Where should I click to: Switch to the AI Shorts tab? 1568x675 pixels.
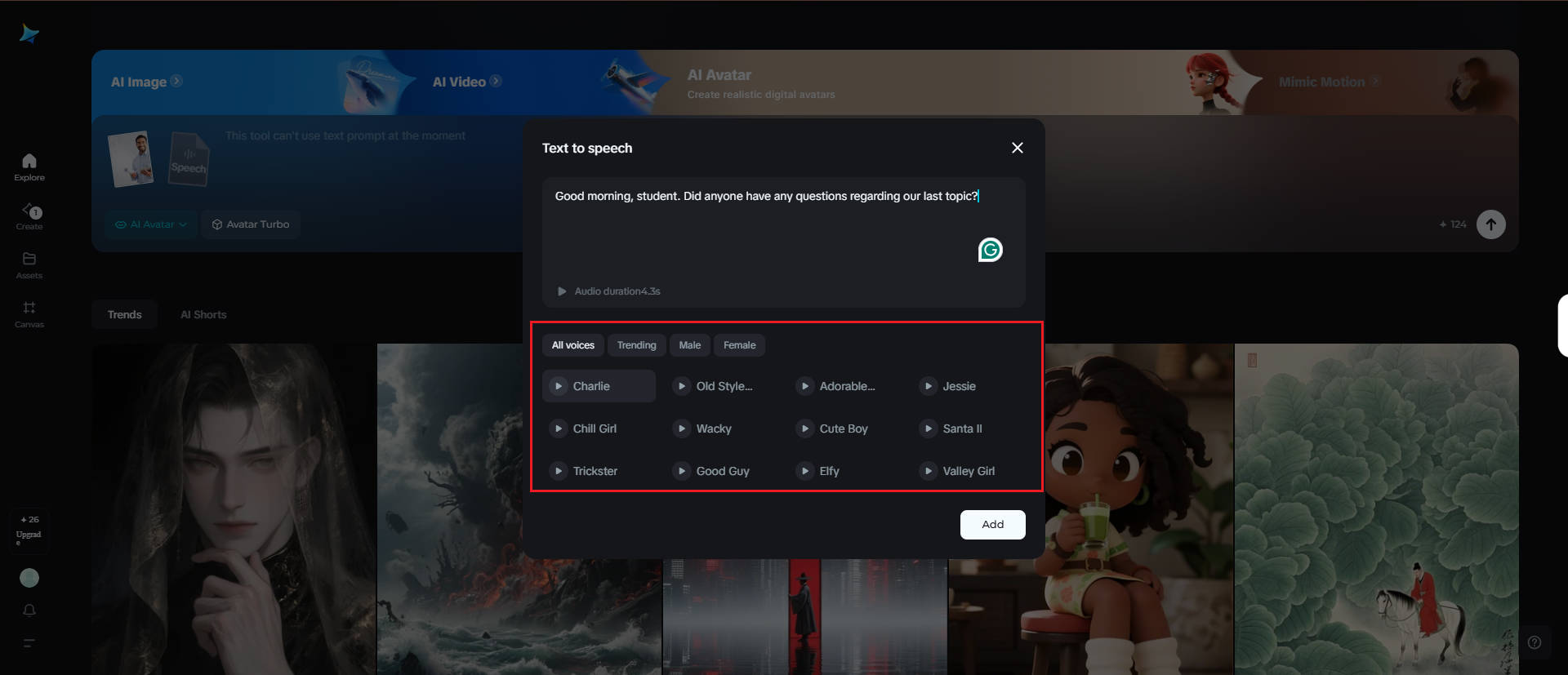(203, 315)
